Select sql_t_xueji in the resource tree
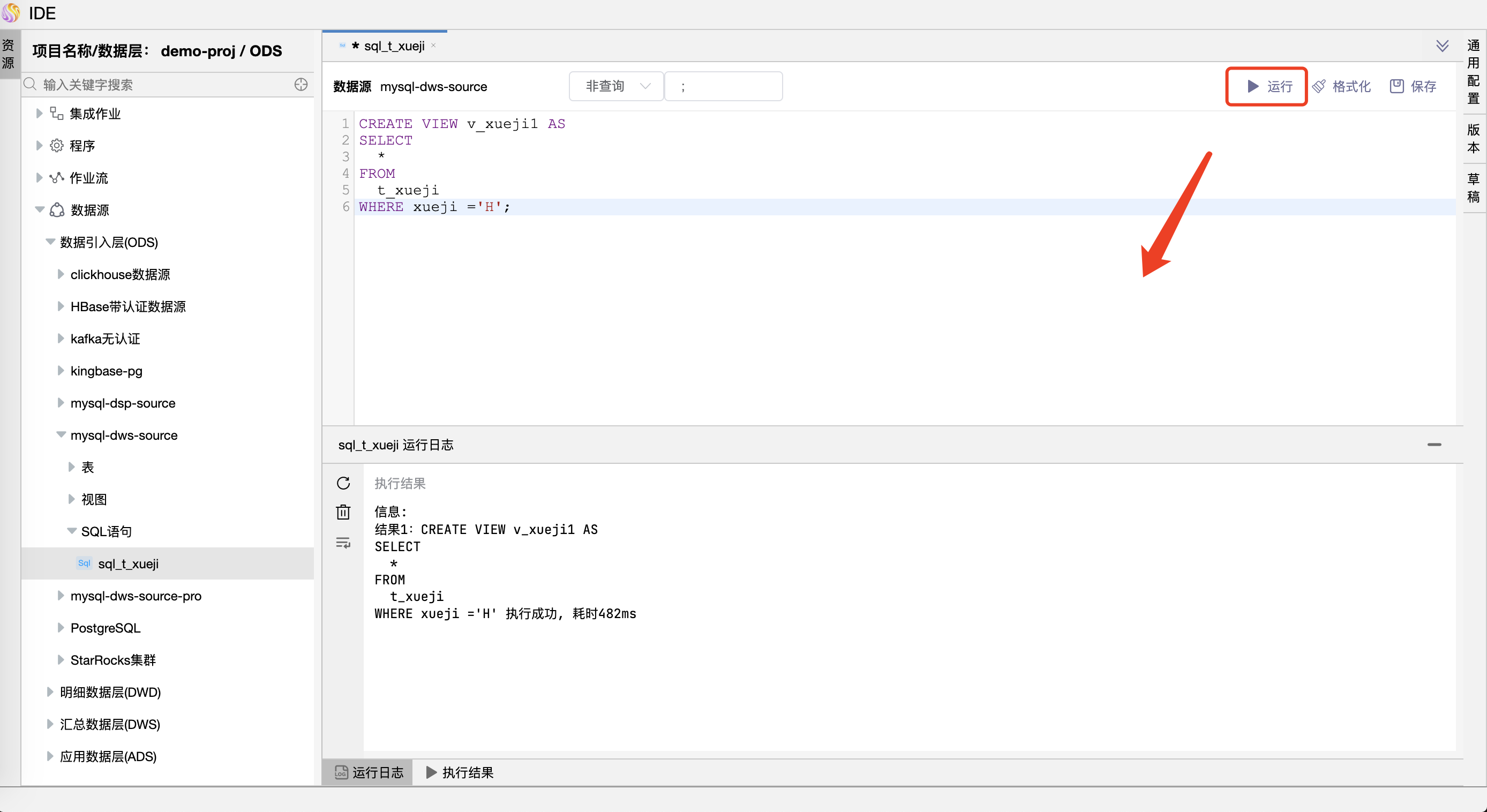Image resolution: width=1487 pixels, height=812 pixels. pyautogui.click(x=127, y=564)
